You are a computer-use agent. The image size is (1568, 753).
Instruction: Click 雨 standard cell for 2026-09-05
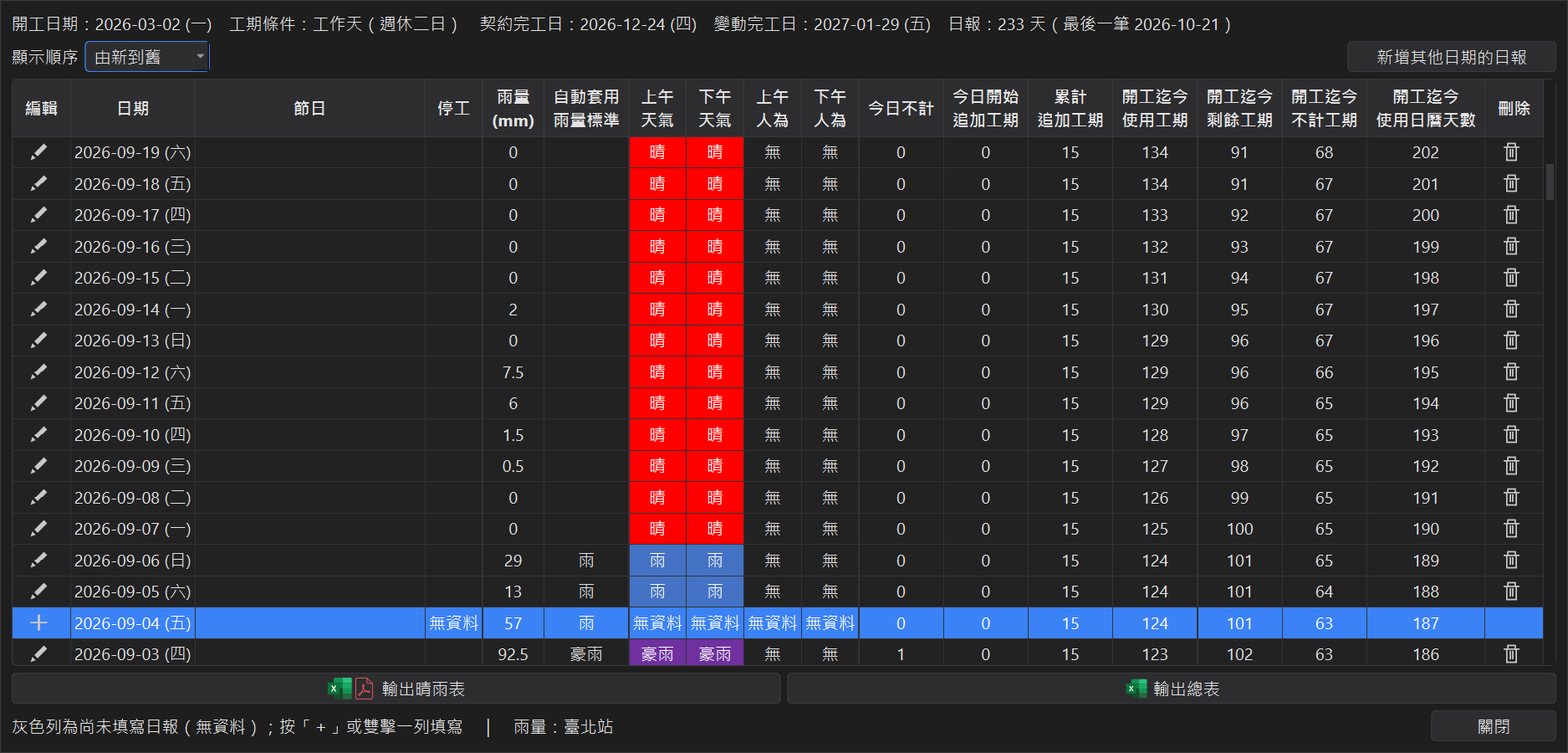pyautogui.click(x=586, y=592)
